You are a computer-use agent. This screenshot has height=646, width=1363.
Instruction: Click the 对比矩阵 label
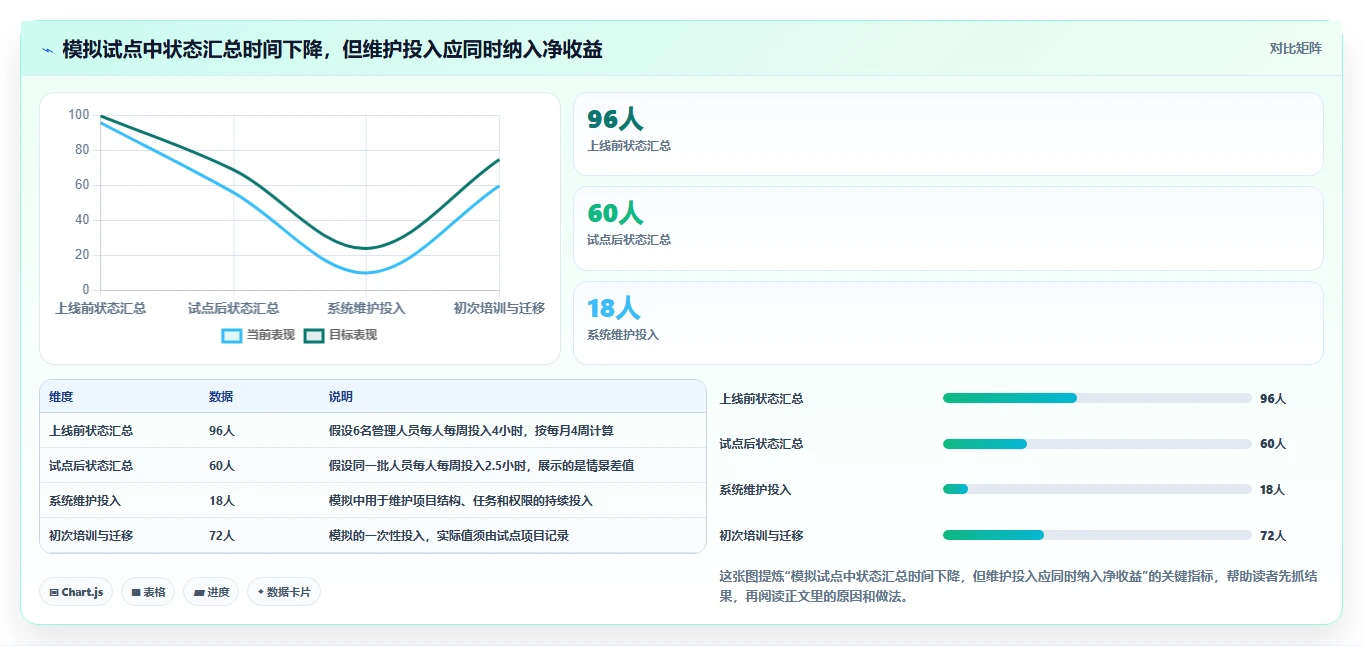pos(1296,48)
